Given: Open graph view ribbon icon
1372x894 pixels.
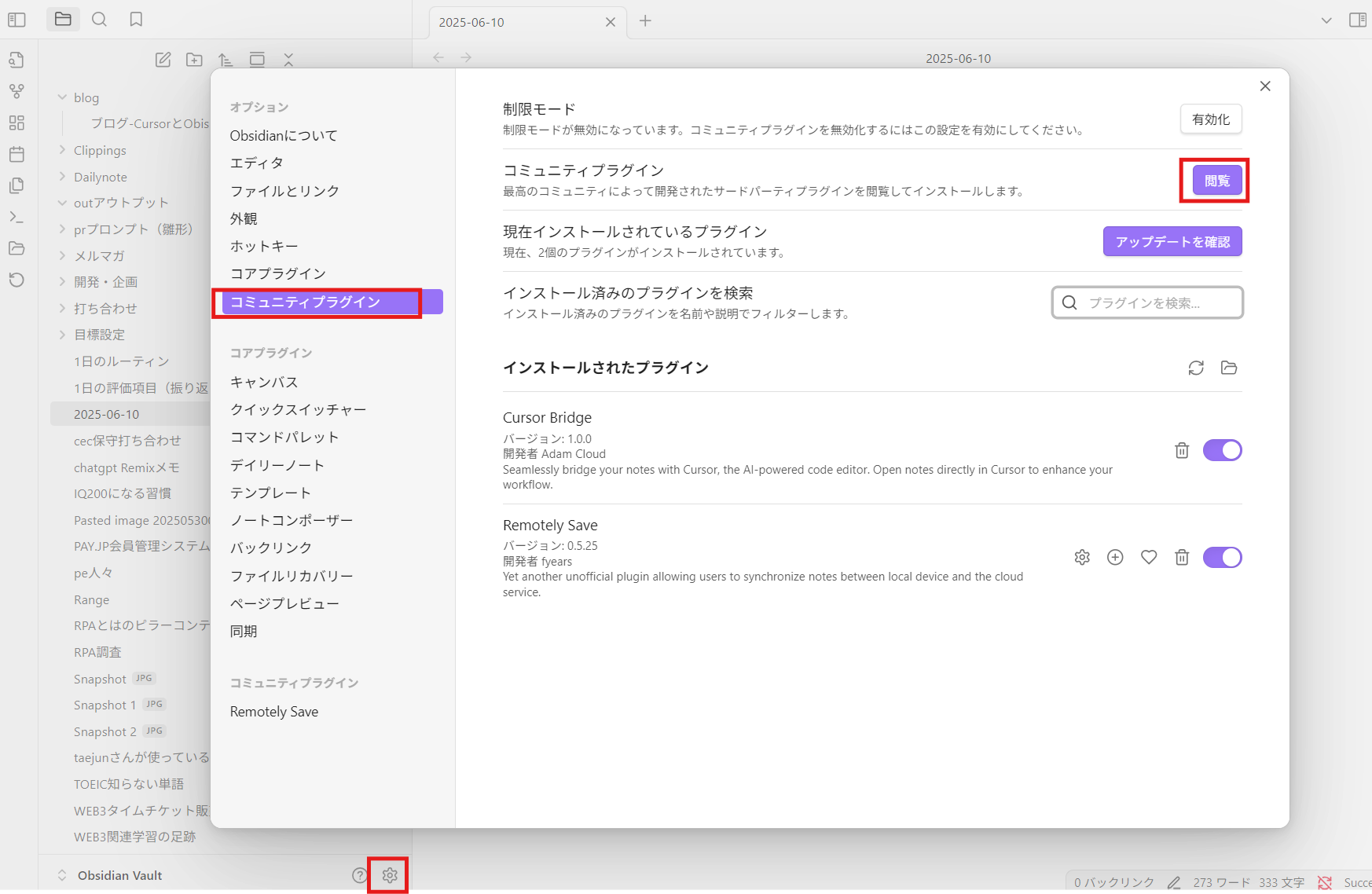Looking at the screenshot, I should pyautogui.click(x=17, y=91).
